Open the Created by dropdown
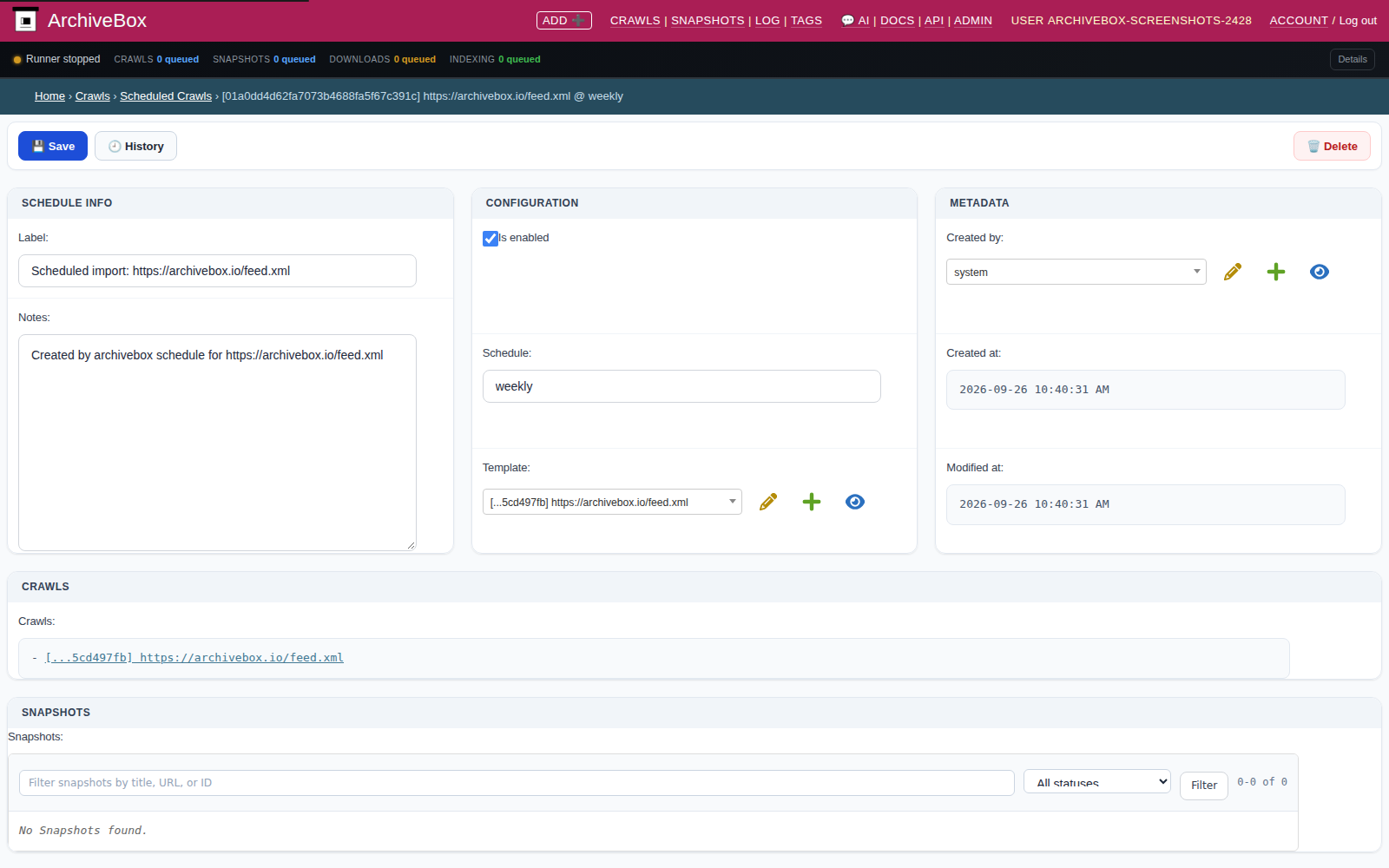The image size is (1389, 868). click(1076, 272)
